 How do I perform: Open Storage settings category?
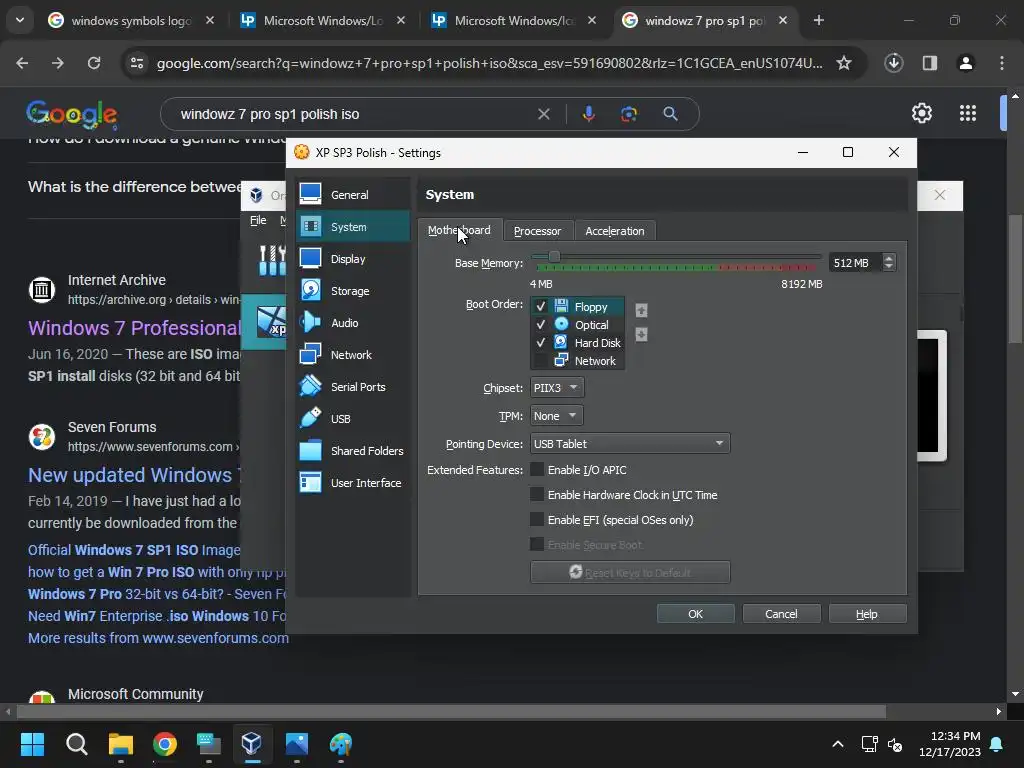(353, 291)
